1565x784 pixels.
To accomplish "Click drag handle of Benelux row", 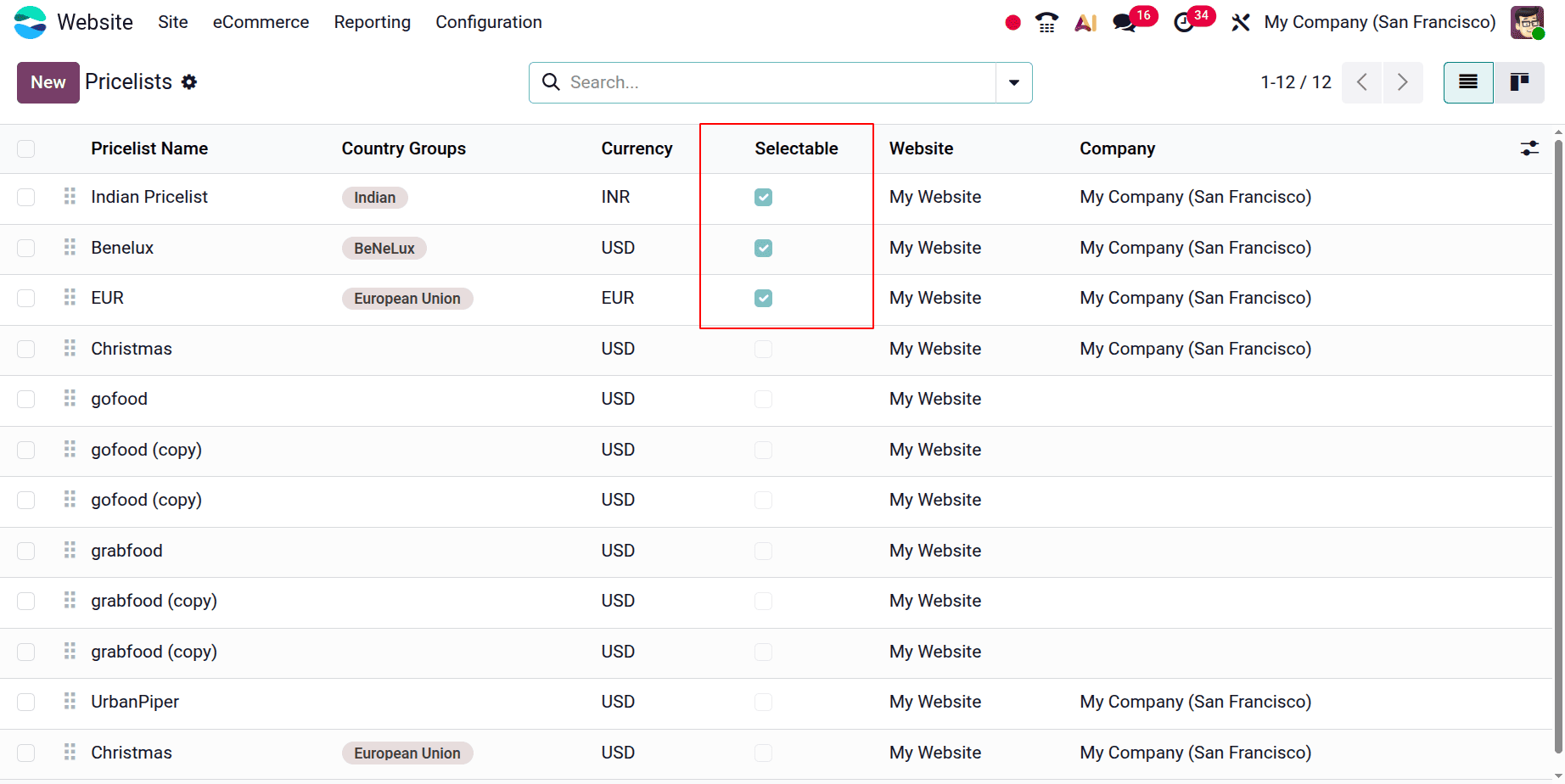I will tap(70, 248).
